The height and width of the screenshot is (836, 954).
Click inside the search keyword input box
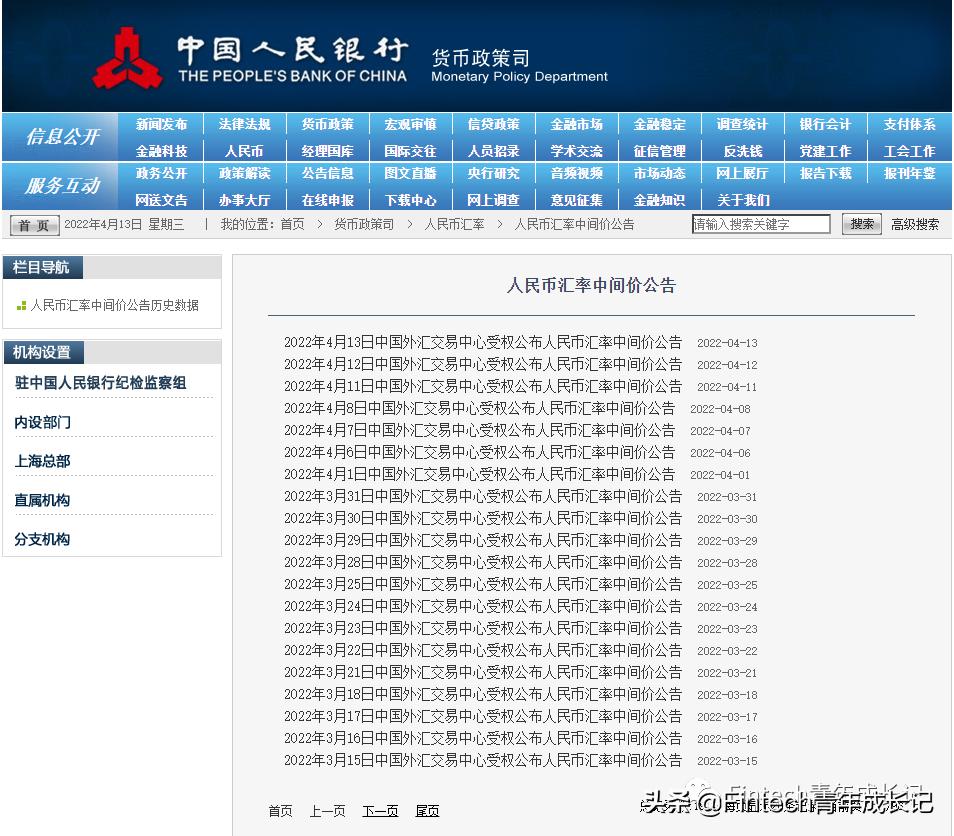pyautogui.click(x=761, y=224)
